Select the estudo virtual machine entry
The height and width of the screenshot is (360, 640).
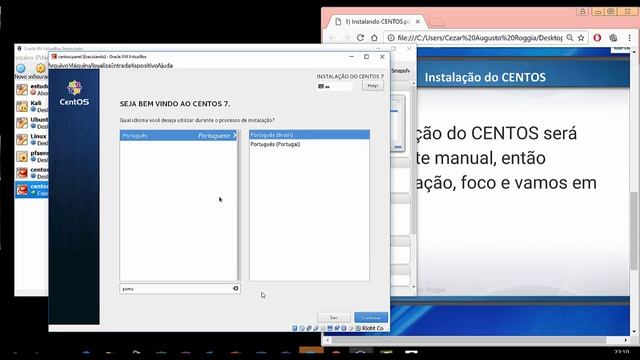[32, 89]
